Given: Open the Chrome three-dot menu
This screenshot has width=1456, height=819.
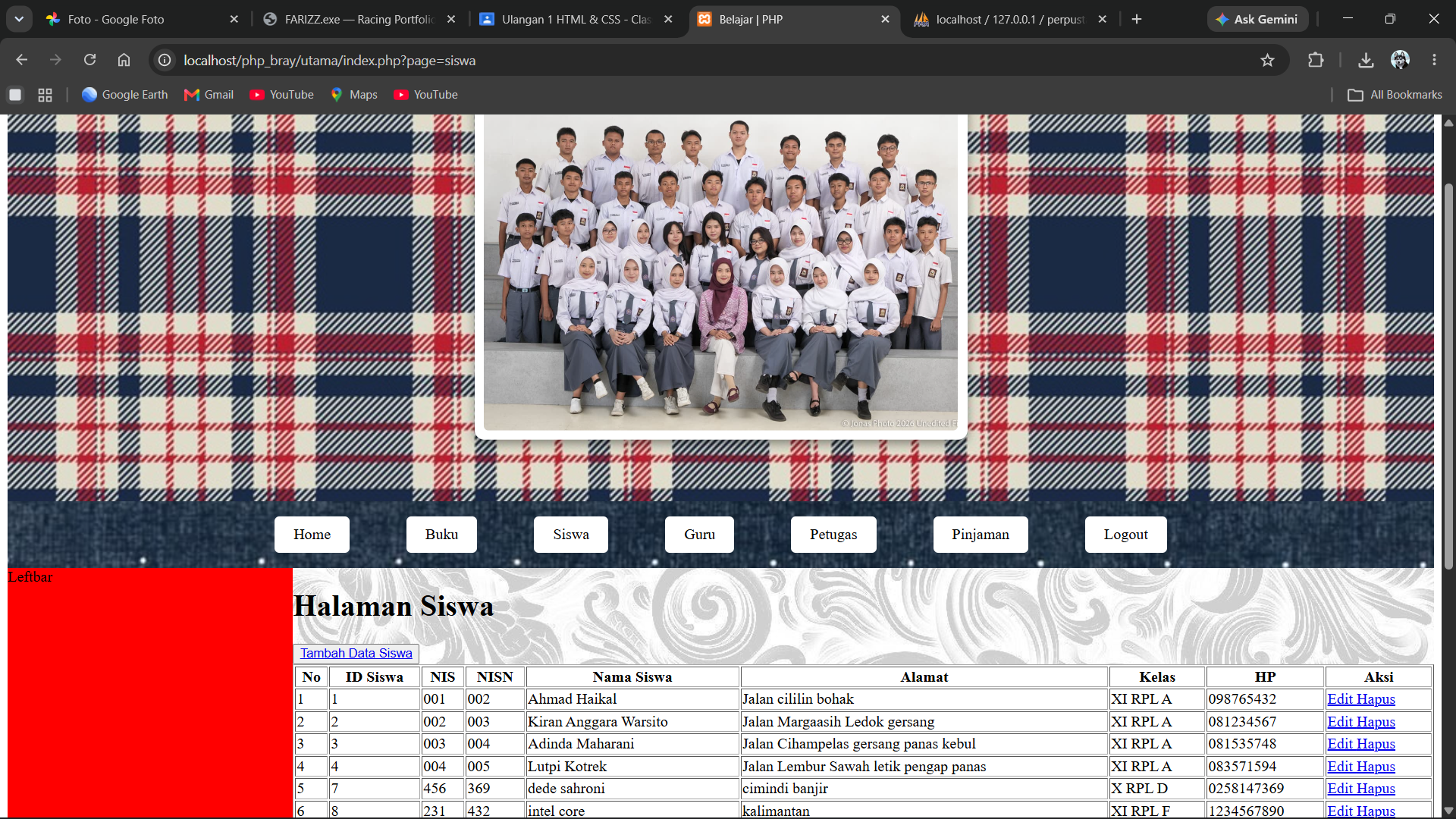Looking at the screenshot, I should (x=1434, y=60).
